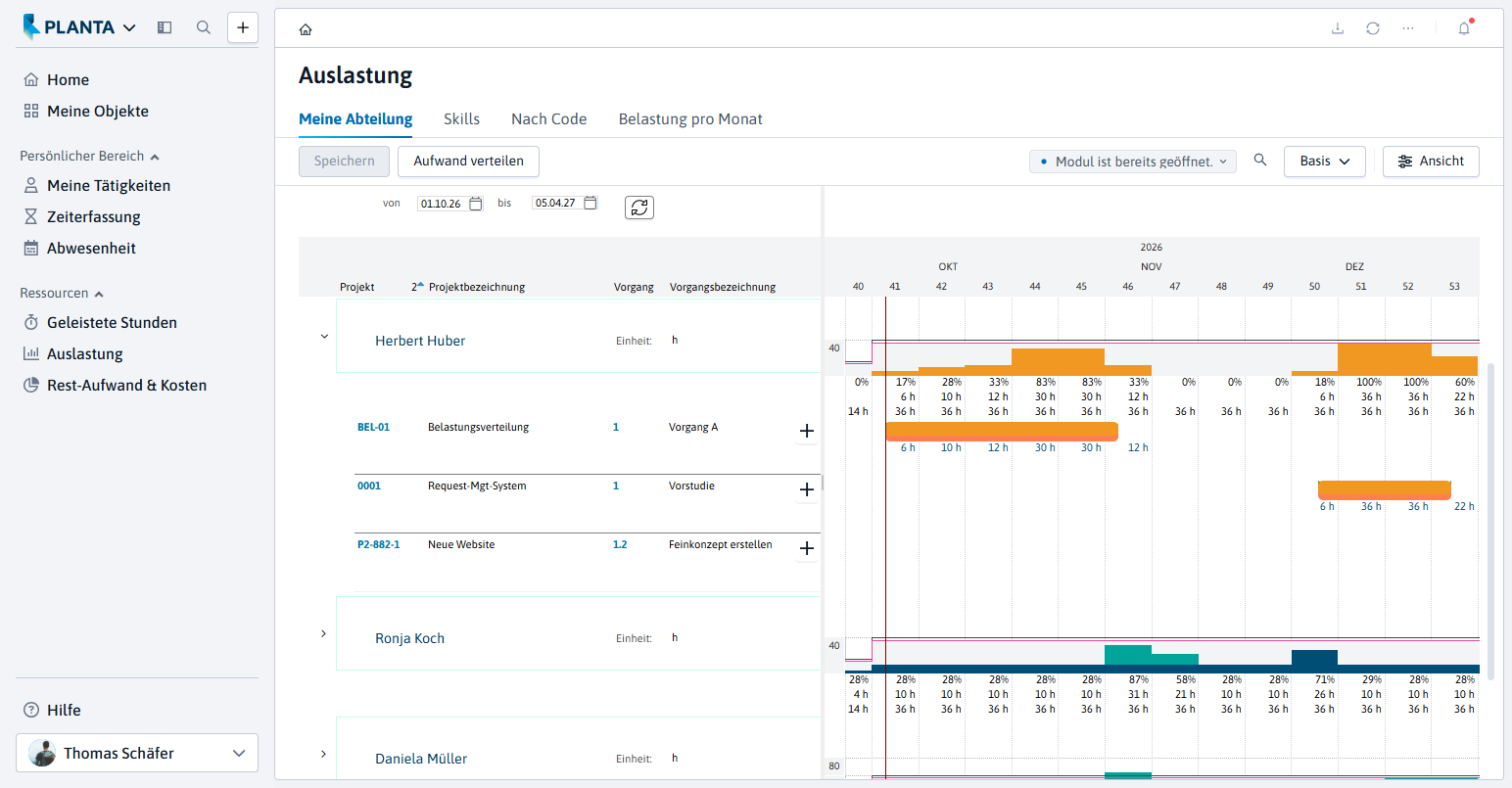Add row for Vorstudie task
The image size is (1512, 788).
pos(807,489)
